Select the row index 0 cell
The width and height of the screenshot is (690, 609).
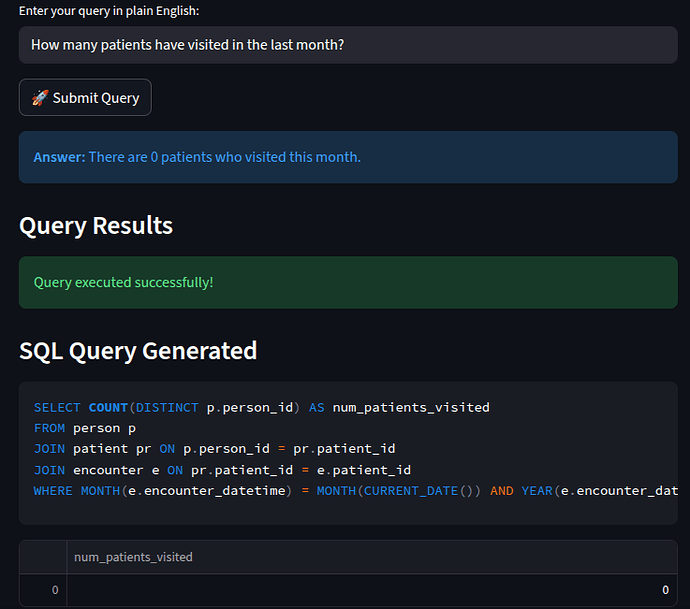(43, 590)
